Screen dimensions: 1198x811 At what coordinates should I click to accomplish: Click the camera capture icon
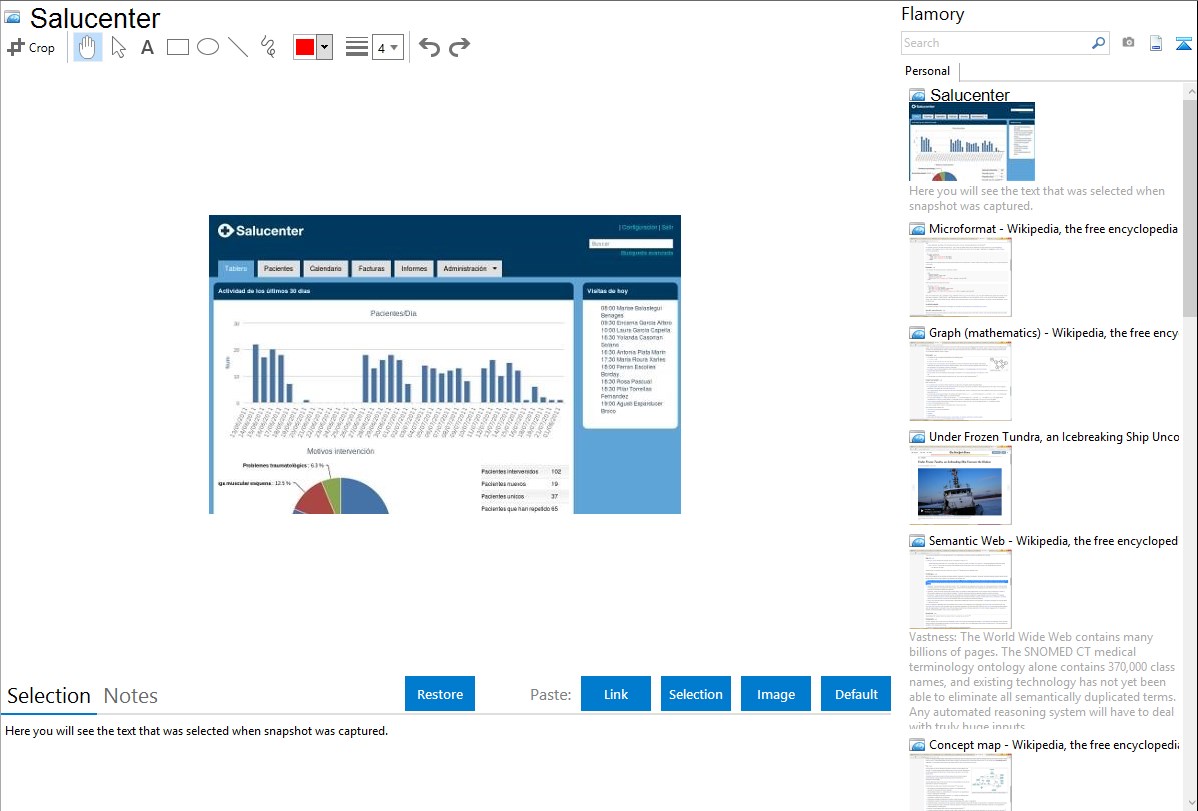click(1128, 43)
